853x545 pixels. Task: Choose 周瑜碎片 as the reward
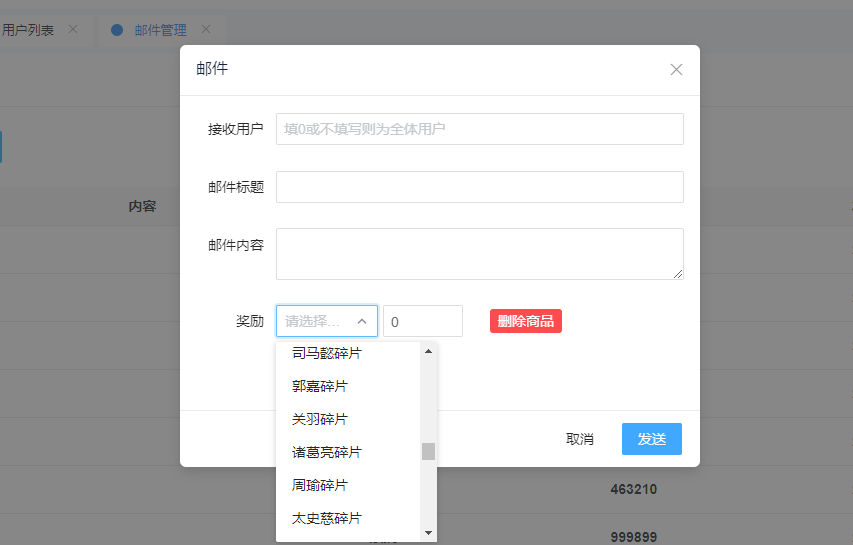coord(320,485)
